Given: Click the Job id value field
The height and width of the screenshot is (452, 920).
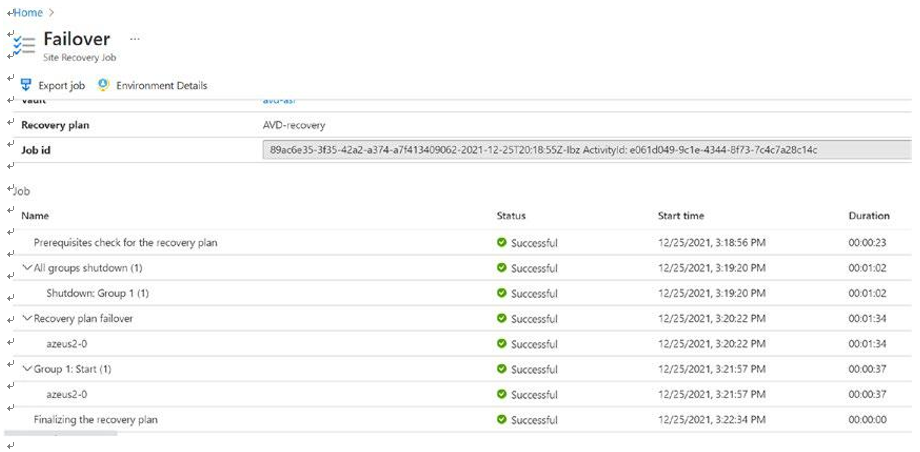Looking at the screenshot, I should click(587, 150).
